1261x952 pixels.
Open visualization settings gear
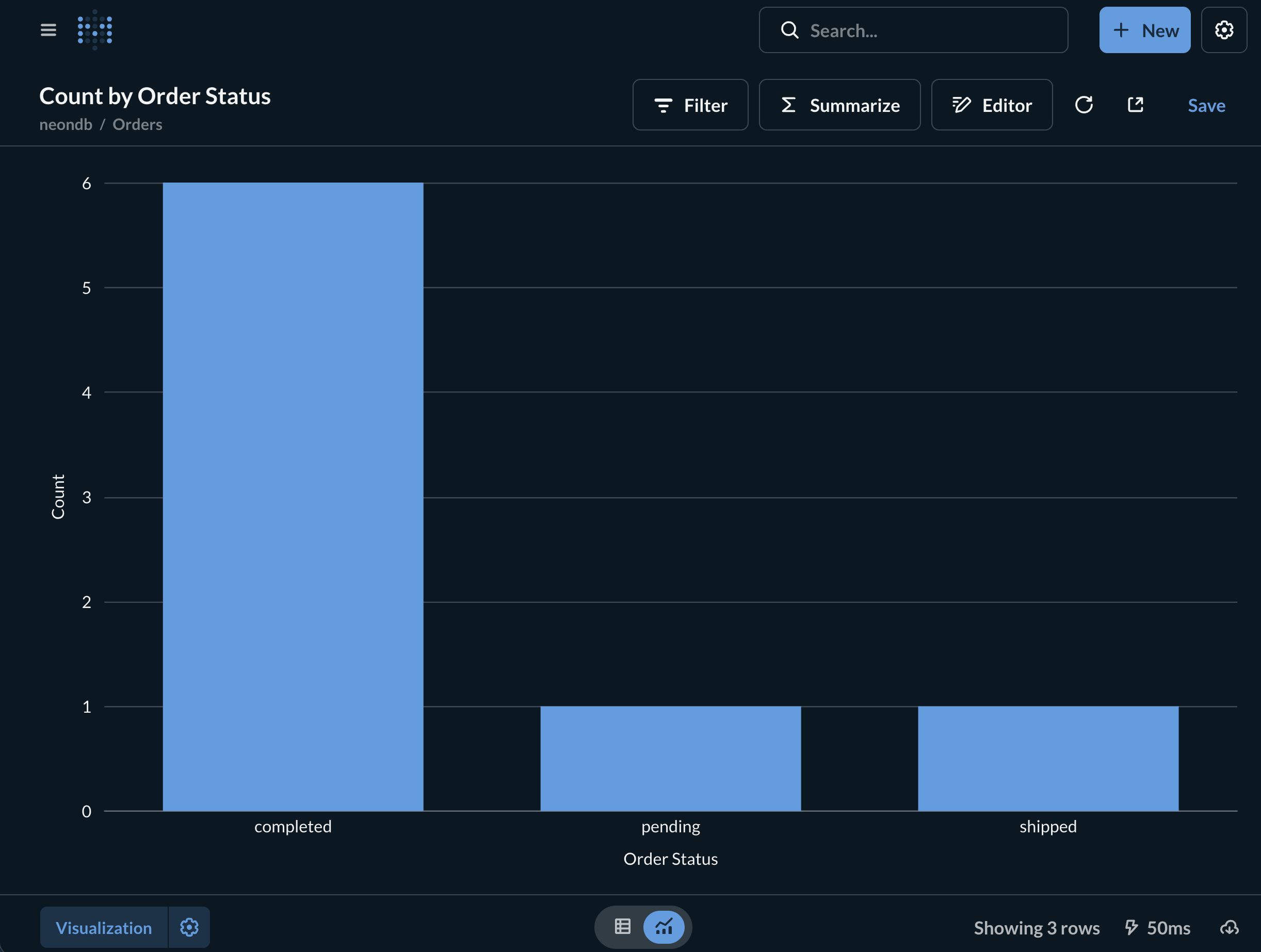[189, 927]
